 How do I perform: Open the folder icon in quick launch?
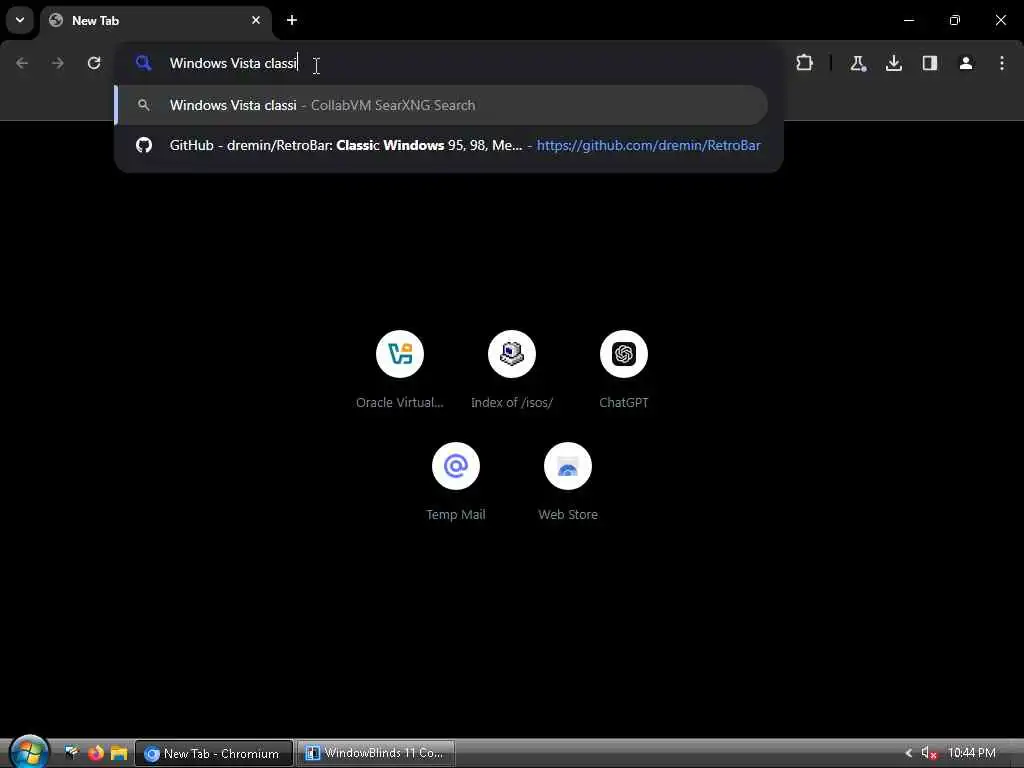click(119, 753)
